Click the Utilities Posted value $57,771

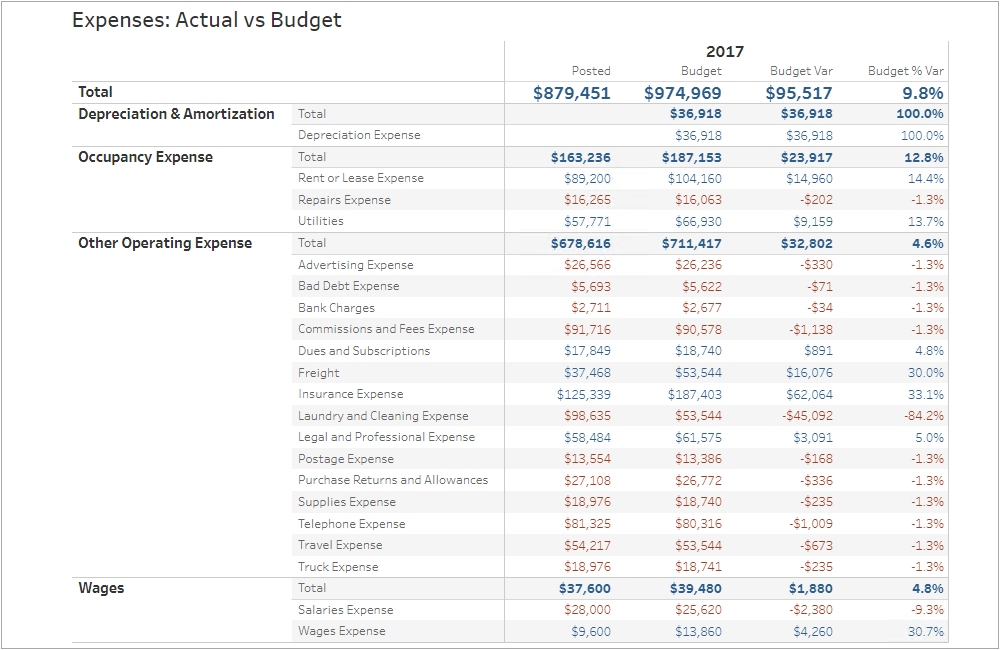click(x=587, y=222)
